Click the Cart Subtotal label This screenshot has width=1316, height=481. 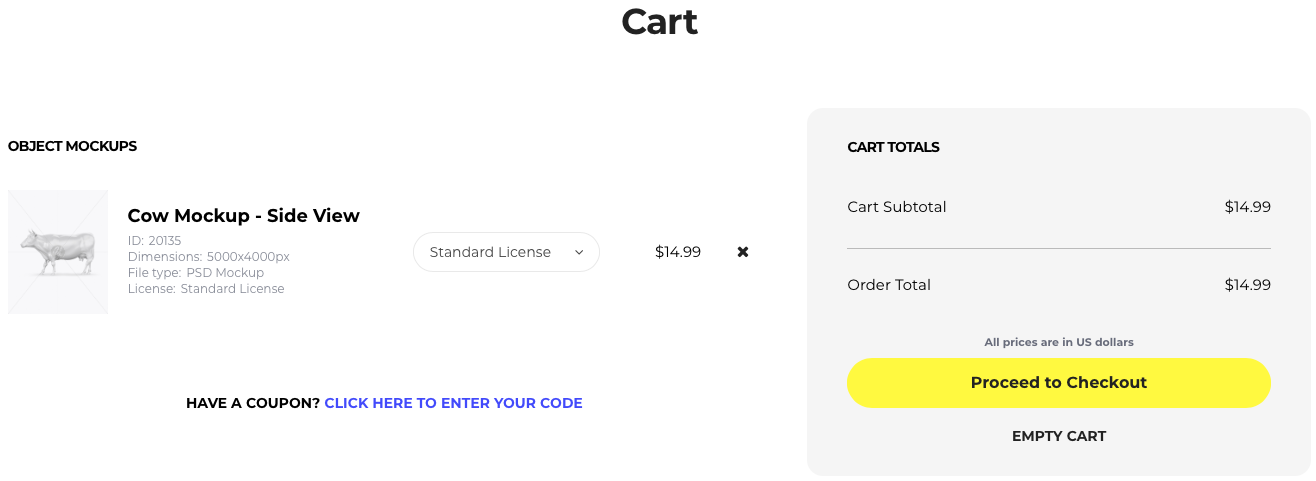click(897, 207)
